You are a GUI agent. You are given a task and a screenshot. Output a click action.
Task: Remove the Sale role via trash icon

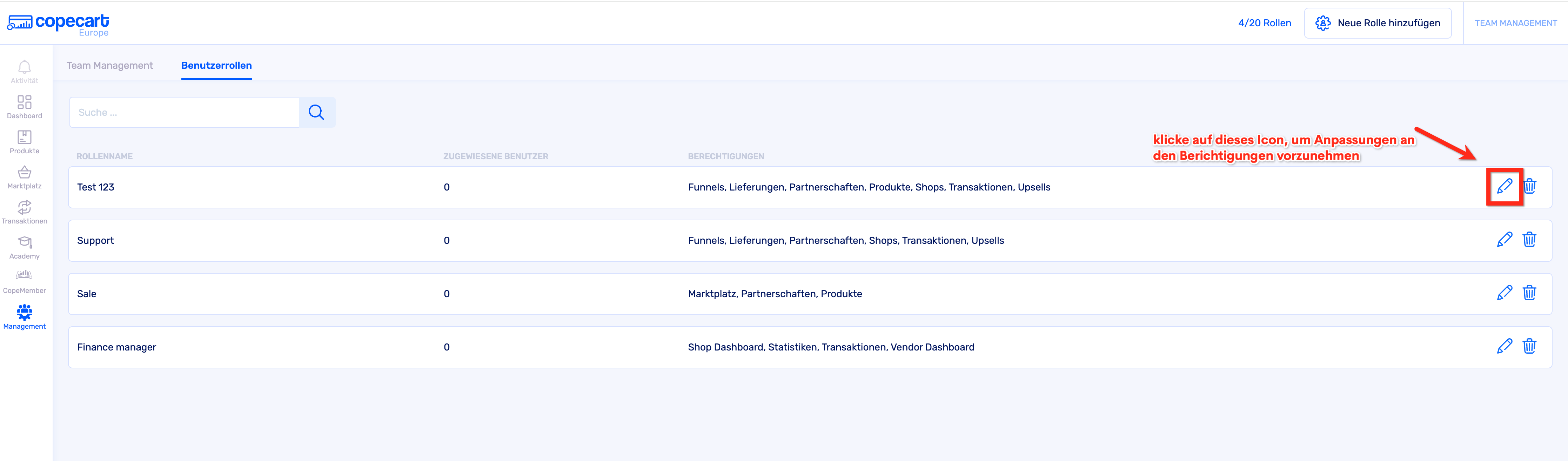[1530, 293]
